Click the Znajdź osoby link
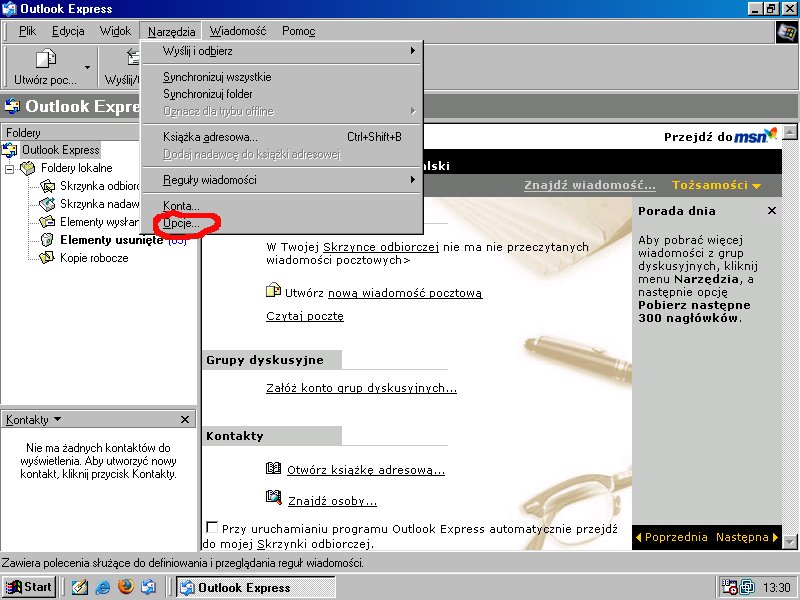Image resolution: width=800 pixels, height=600 pixels. coord(332,501)
